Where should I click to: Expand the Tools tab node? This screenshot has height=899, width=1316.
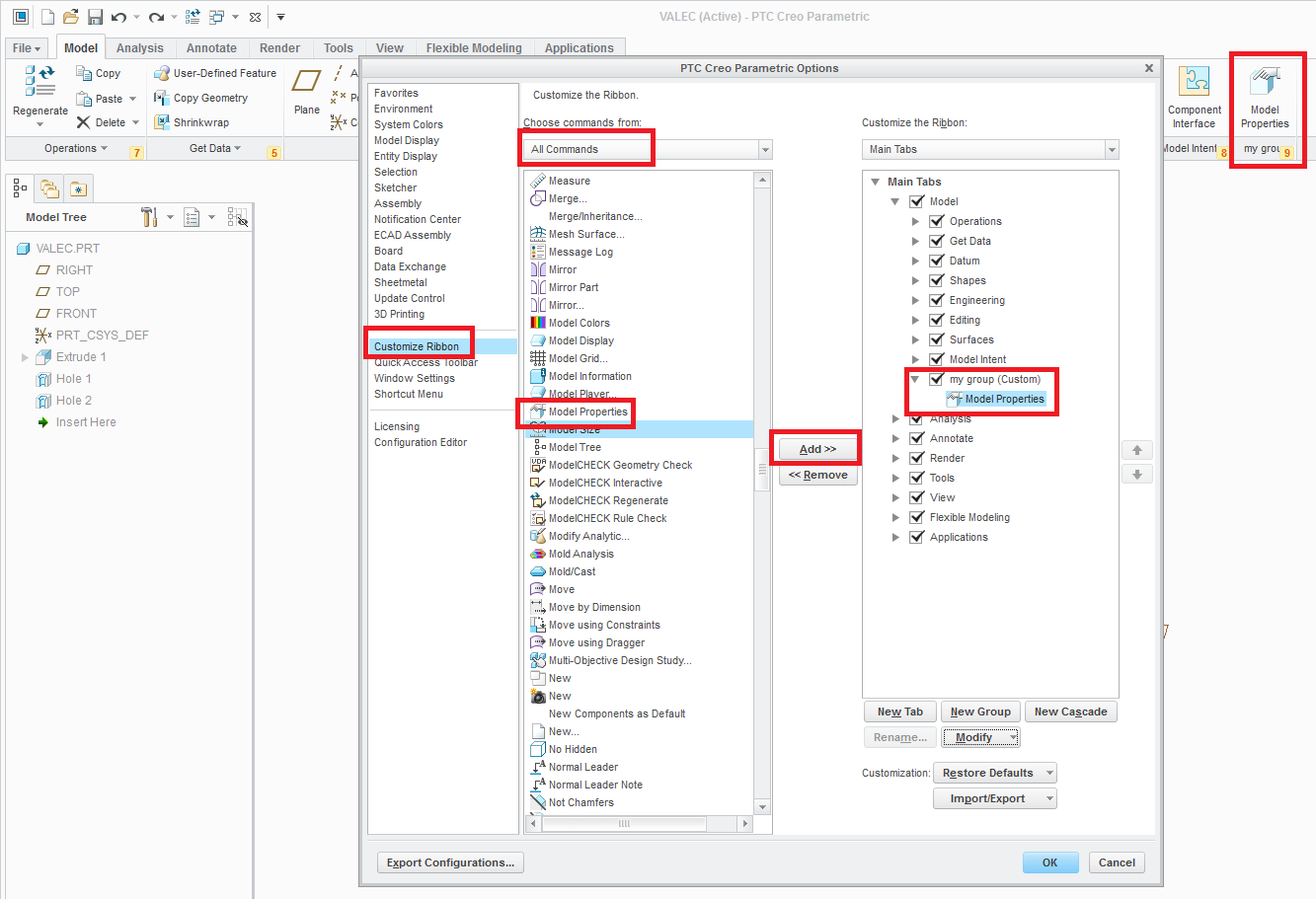coord(895,478)
